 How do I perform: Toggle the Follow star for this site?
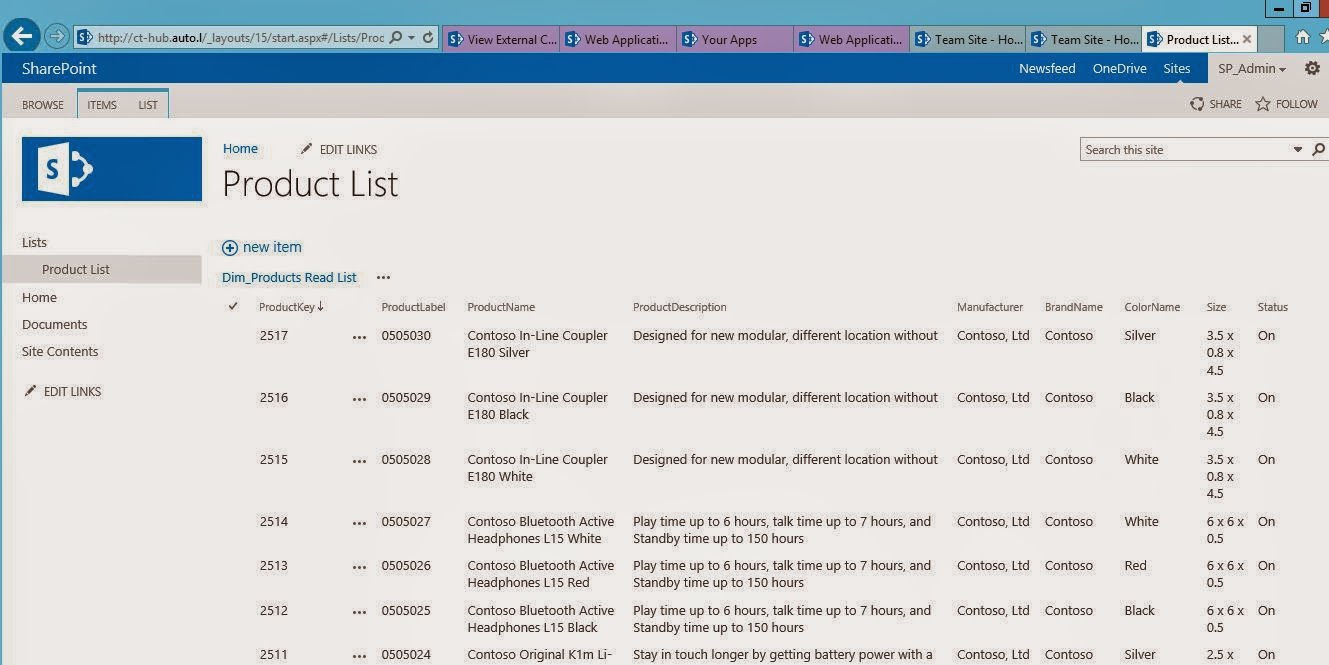tap(1264, 103)
